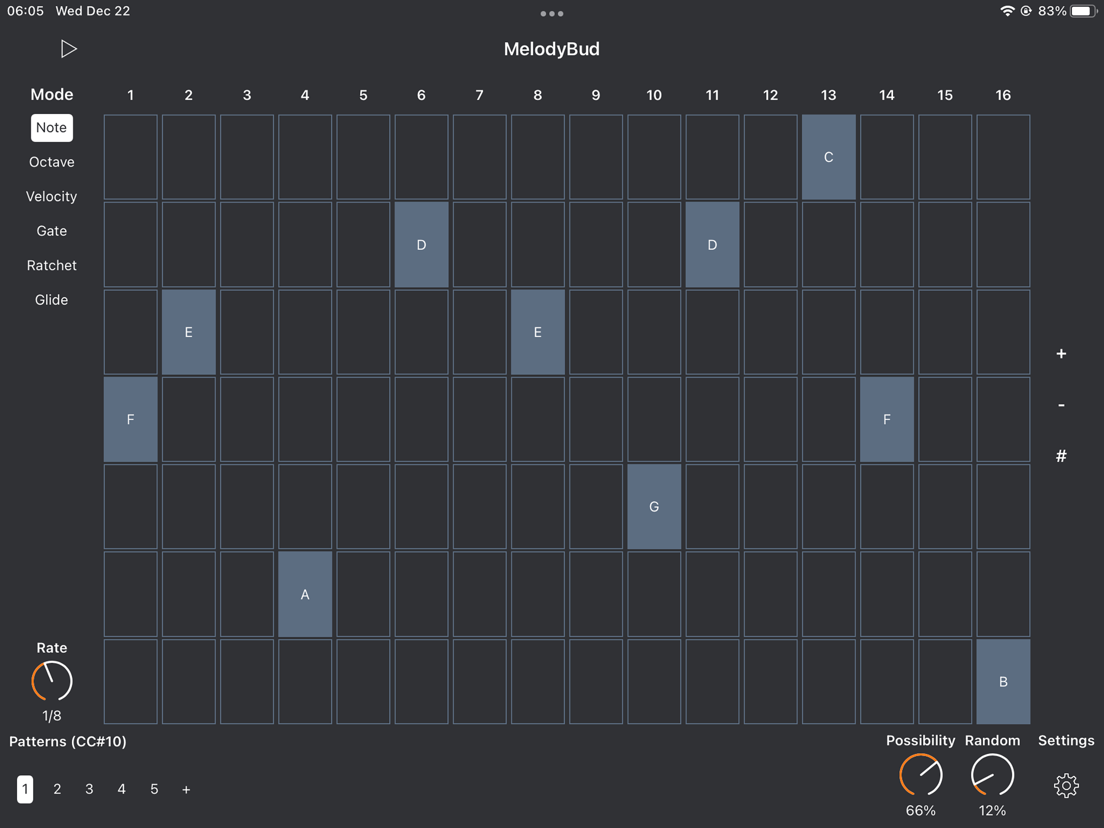Adjust the Rate knob

[51, 681]
